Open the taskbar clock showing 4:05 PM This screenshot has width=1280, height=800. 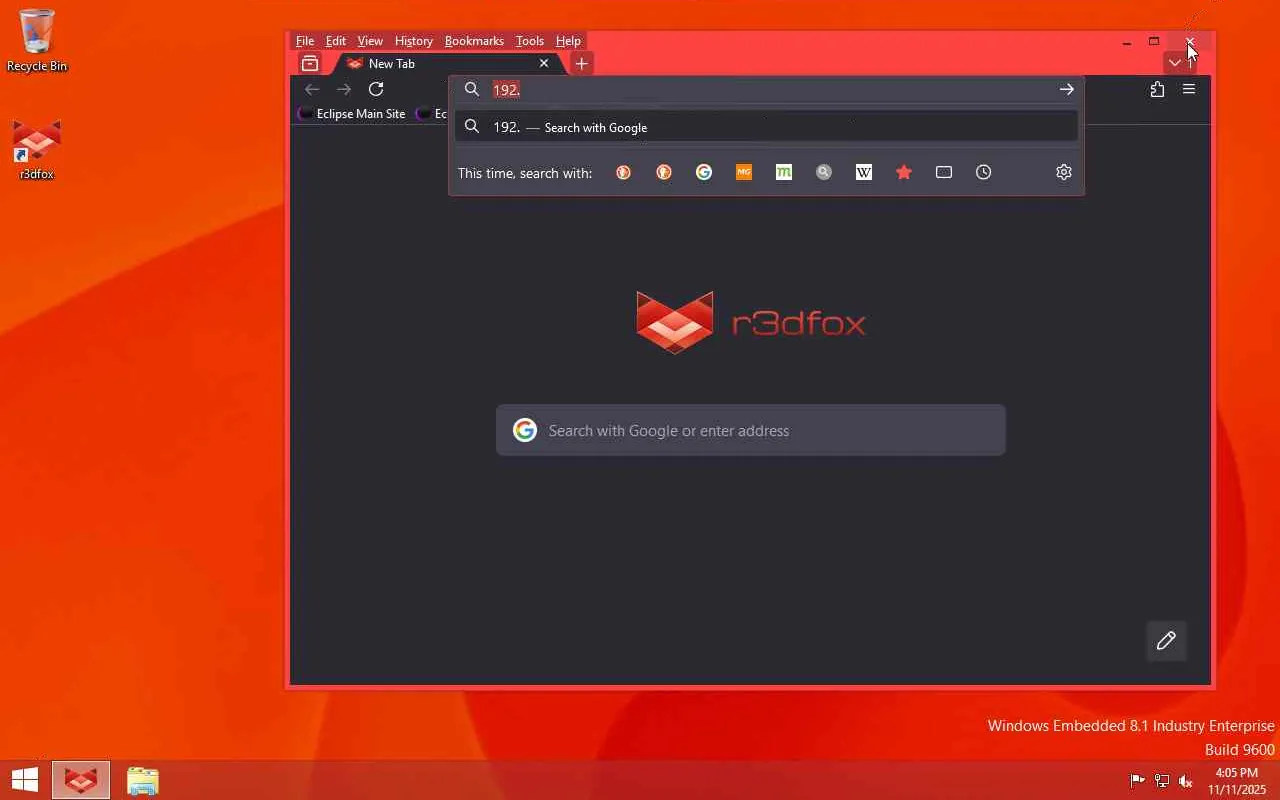click(1237, 781)
